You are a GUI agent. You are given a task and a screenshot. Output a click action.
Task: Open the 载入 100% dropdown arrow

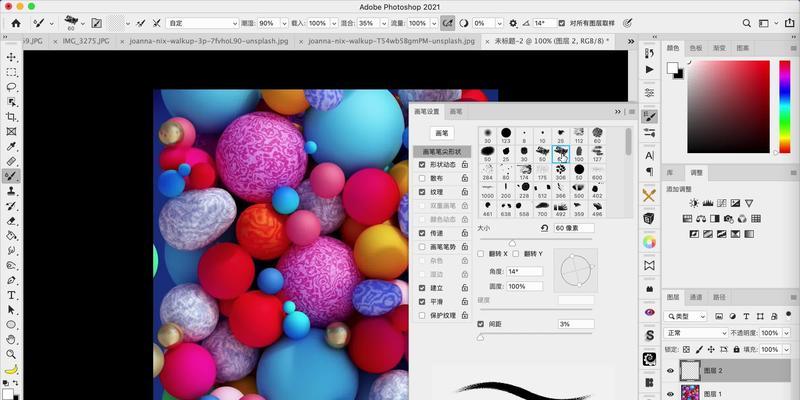pyautogui.click(x=334, y=23)
